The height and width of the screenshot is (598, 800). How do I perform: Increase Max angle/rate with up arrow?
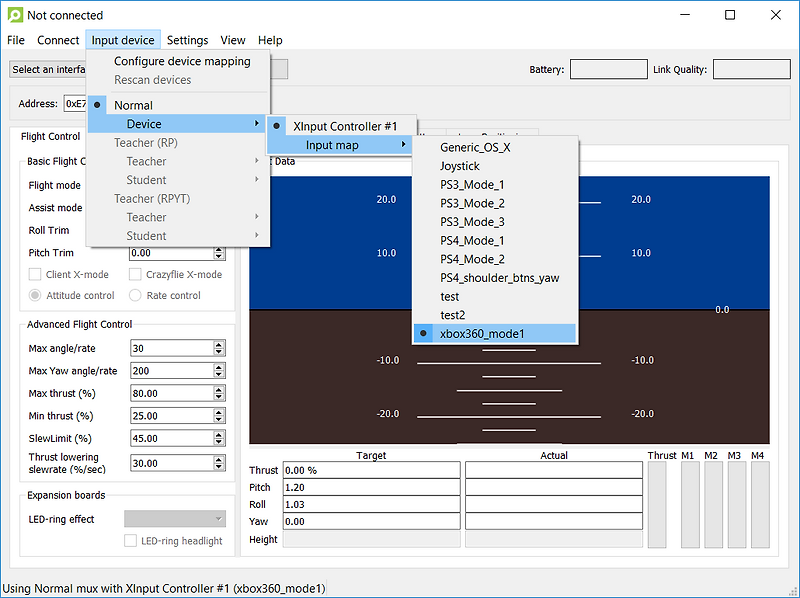click(x=219, y=345)
